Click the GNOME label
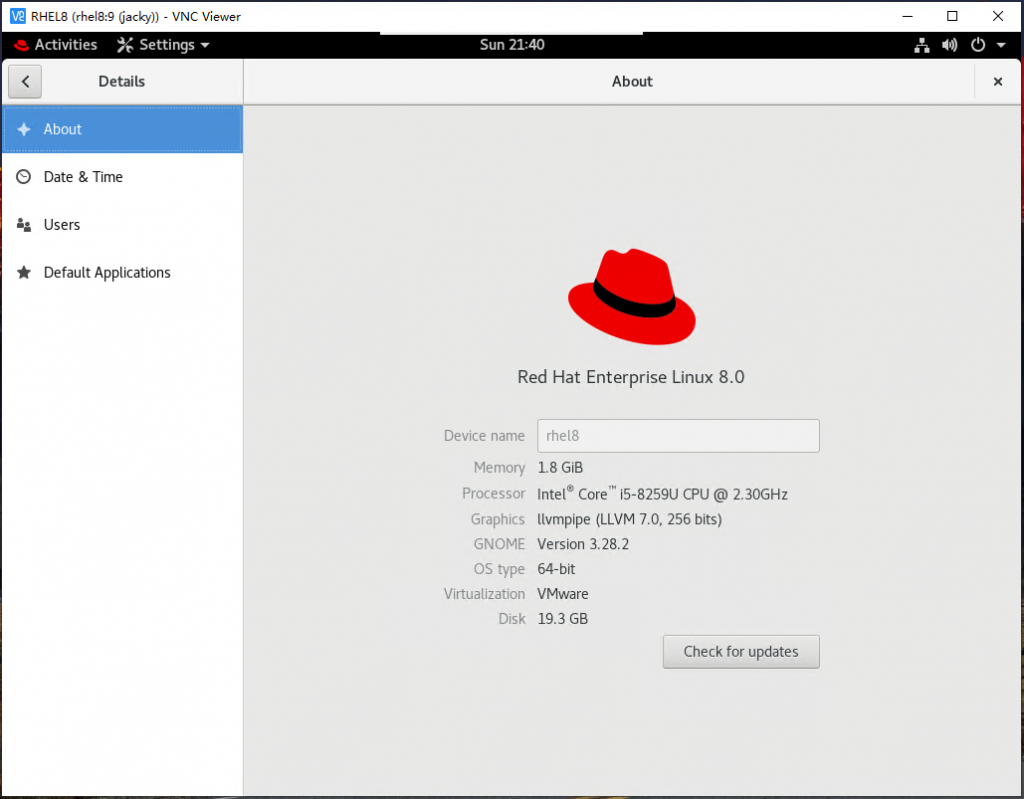Image resolution: width=1024 pixels, height=799 pixels. (500, 544)
